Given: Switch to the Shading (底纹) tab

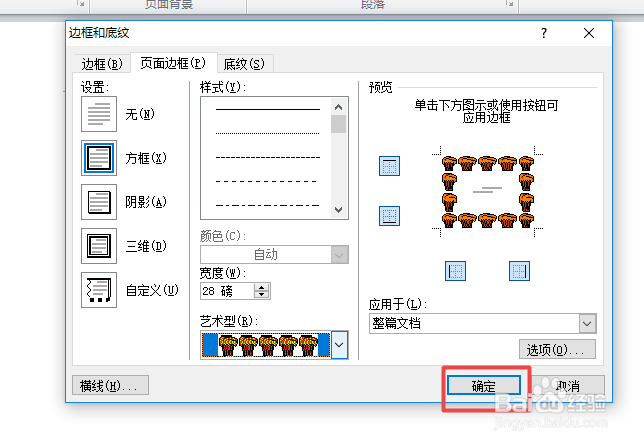Looking at the screenshot, I should pos(244,64).
